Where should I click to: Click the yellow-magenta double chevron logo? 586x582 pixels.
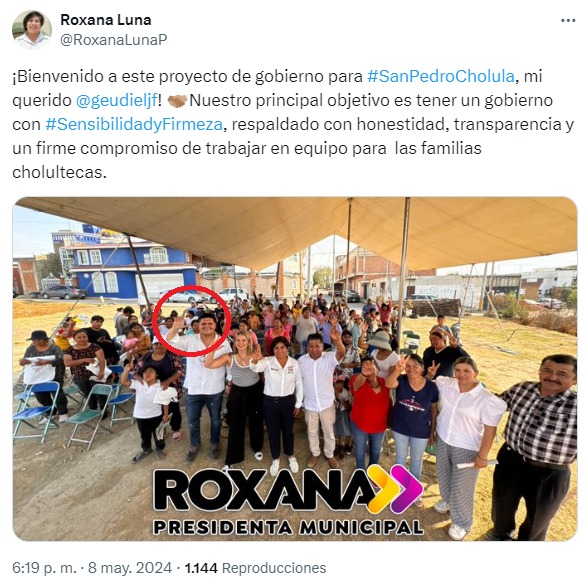click(395, 489)
